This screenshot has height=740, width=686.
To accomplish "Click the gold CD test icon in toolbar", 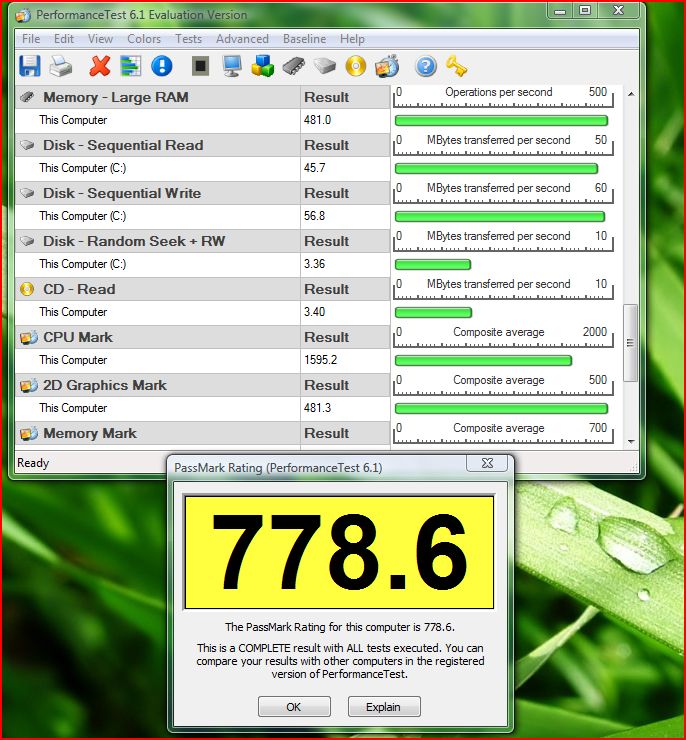I will 355,66.
